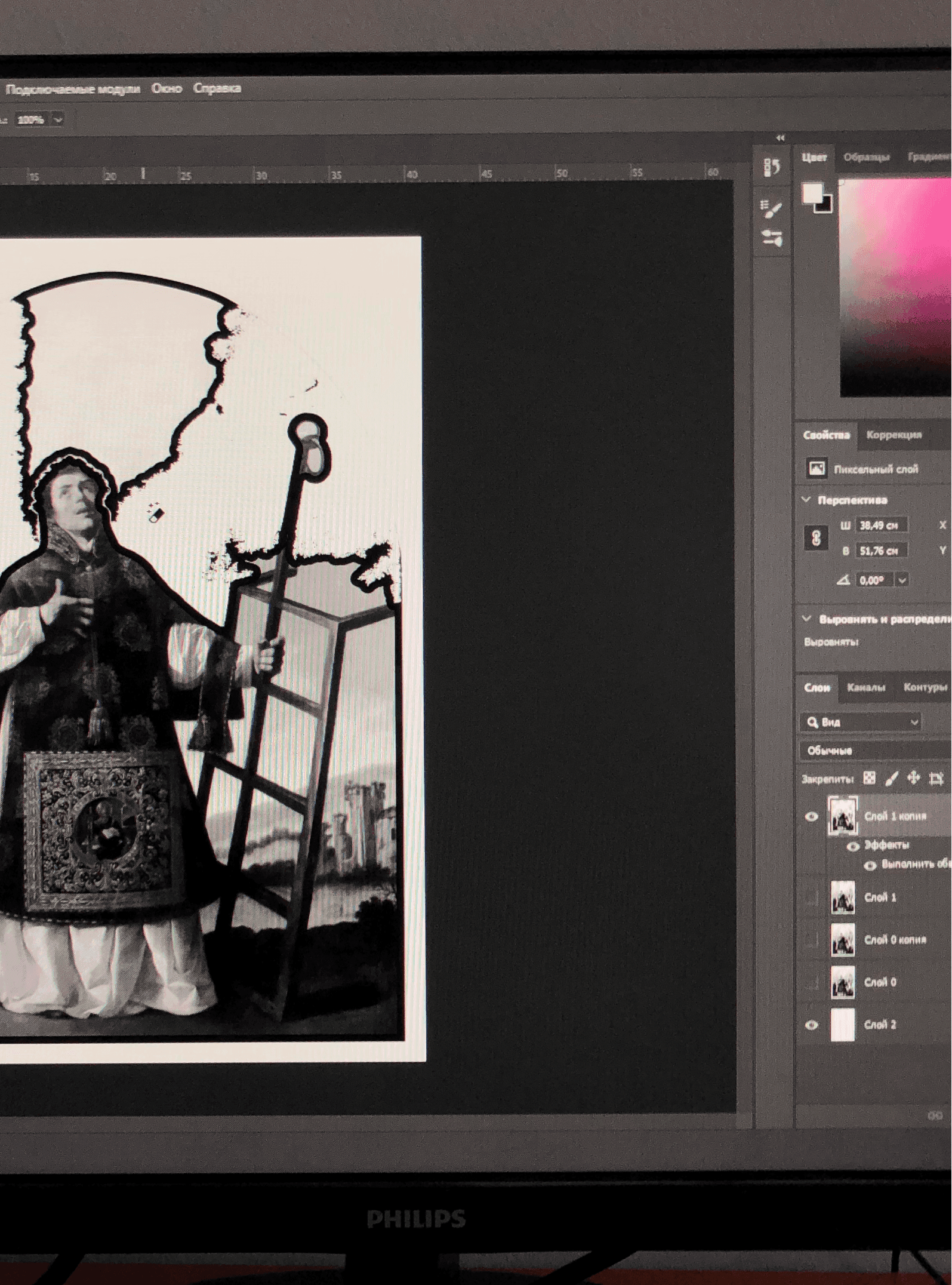The width and height of the screenshot is (952, 1285).
Task: Pick a color in the pink color field
Action: (x=895, y=287)
